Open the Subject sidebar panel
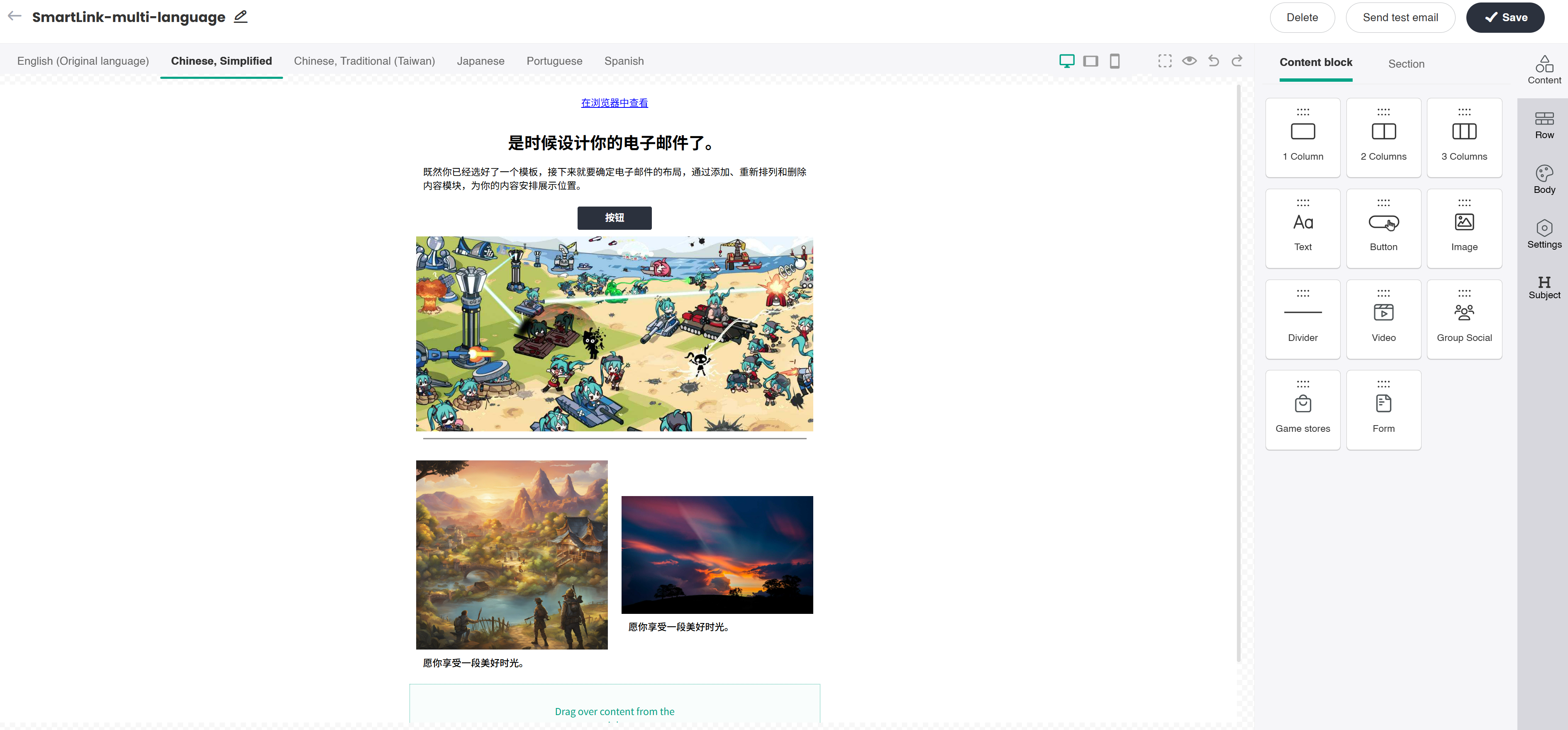The width and height of the screenshot is (1568, 730). [1544, 287]
